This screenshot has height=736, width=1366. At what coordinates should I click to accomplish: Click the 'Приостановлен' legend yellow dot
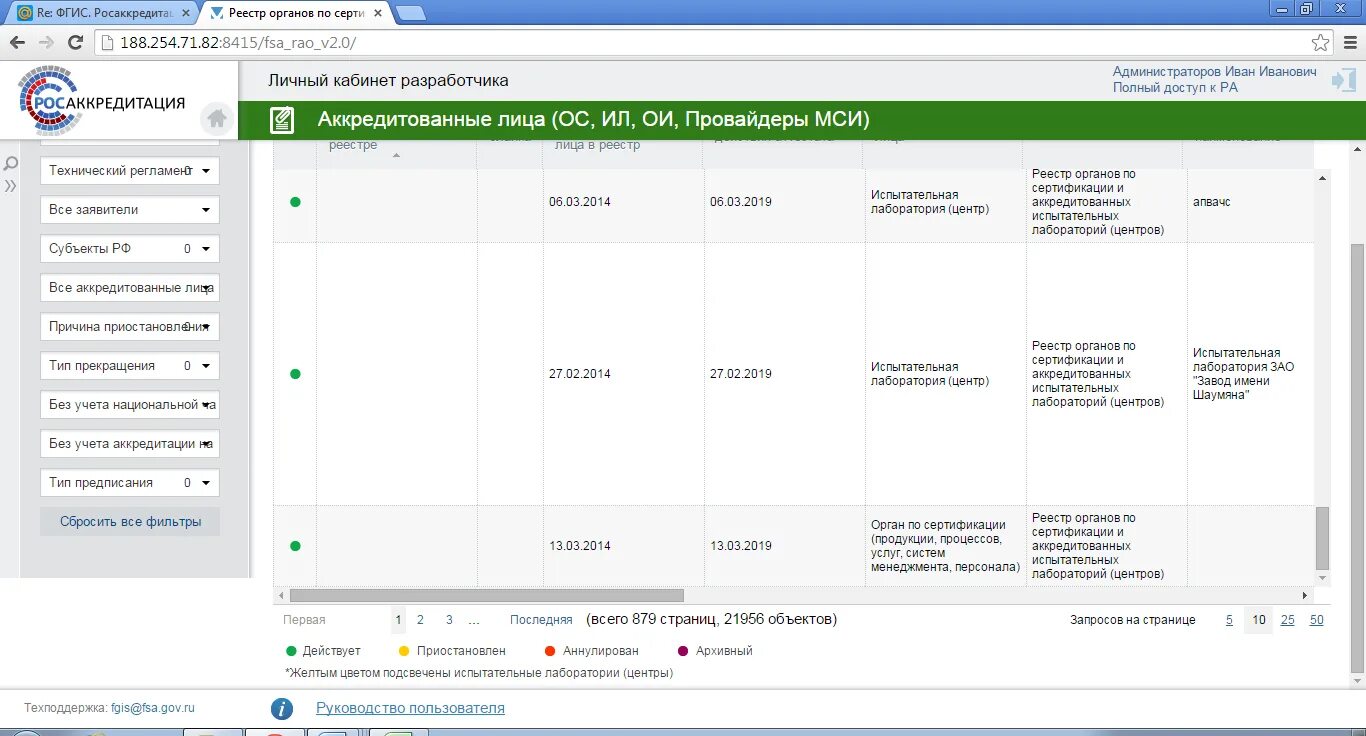click(x=405, y=651)
